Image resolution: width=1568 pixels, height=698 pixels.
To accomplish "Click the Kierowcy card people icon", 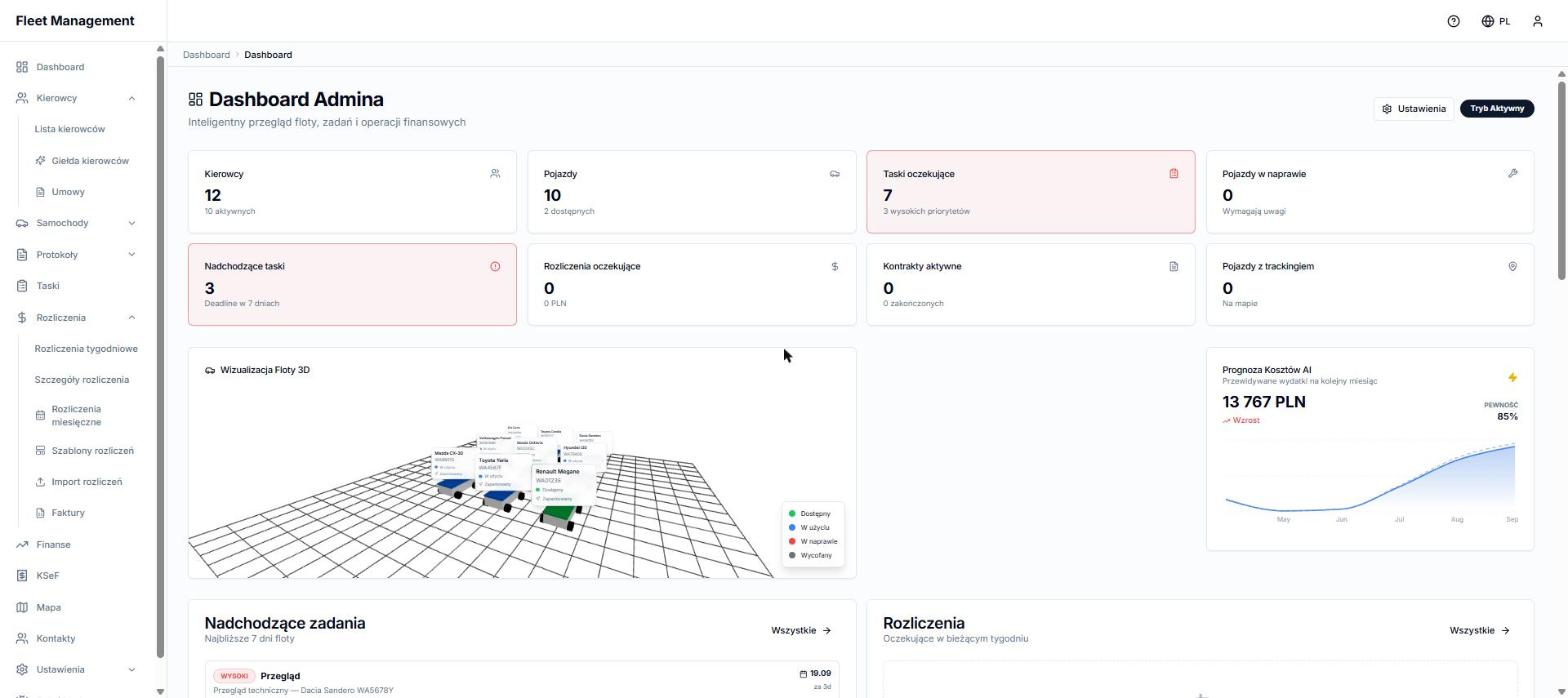I will [495, 174].
